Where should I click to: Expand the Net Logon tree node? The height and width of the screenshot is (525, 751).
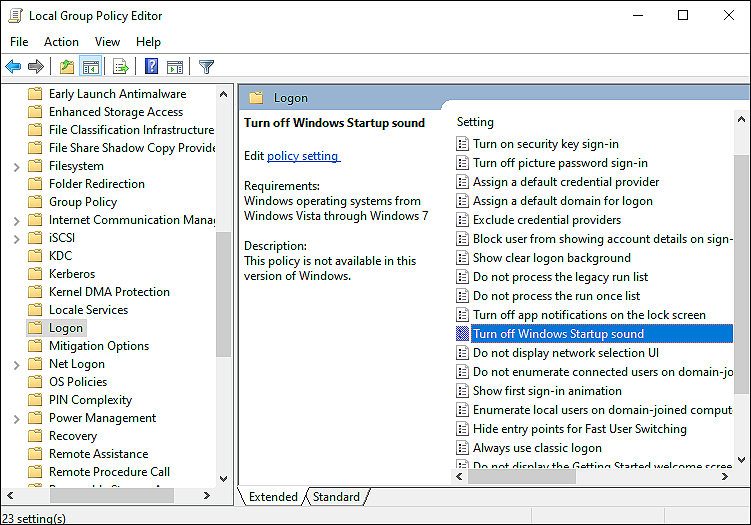(x=16, y=365)
